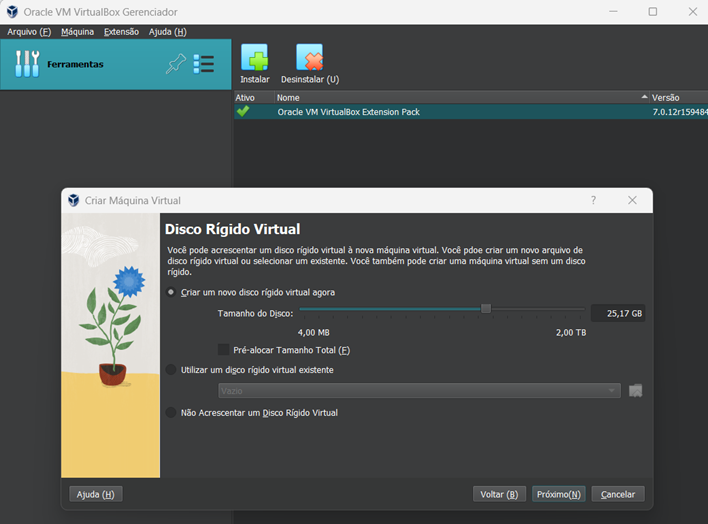Click the version value 7.0.12r159484
708x524 pixels.
(x=680, y=112)
